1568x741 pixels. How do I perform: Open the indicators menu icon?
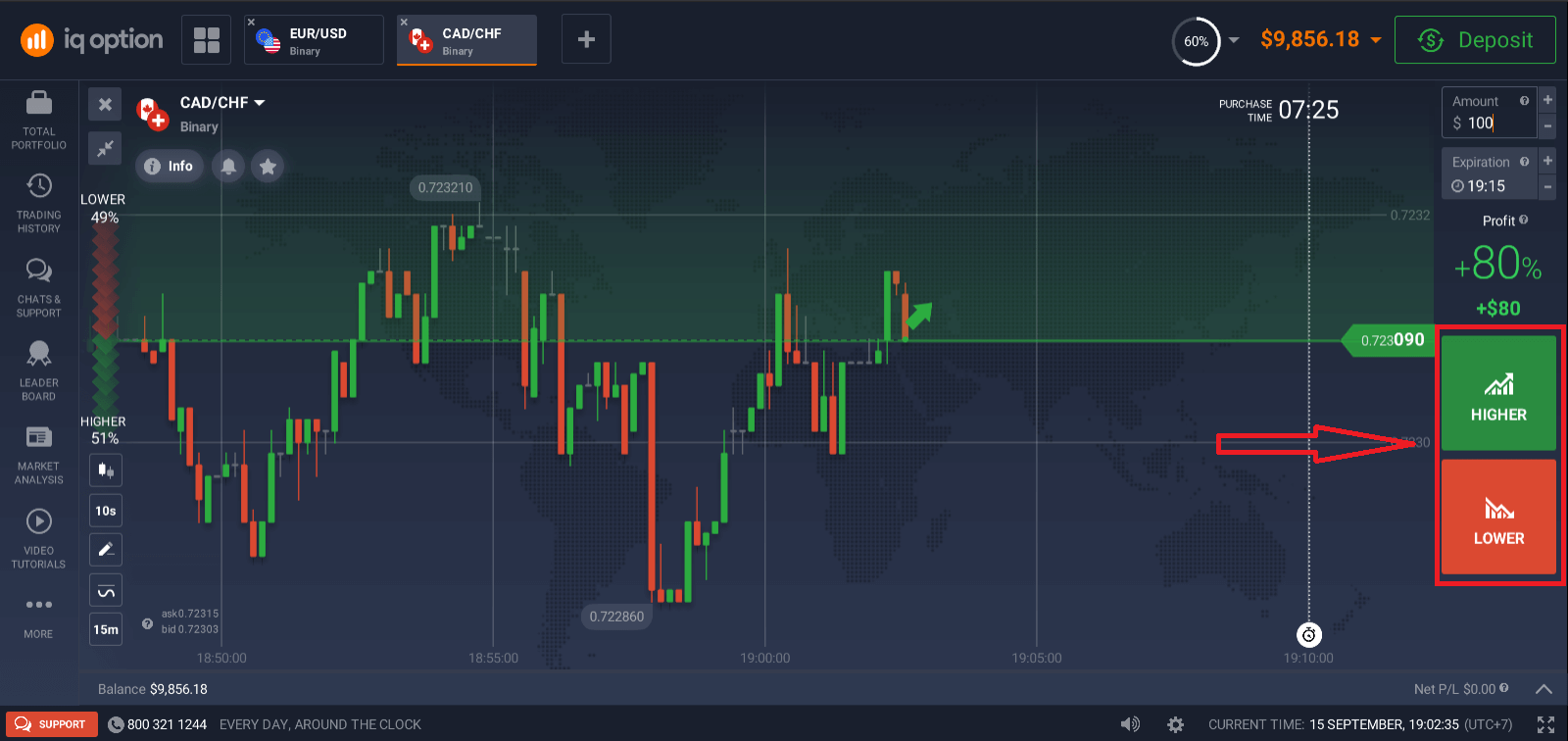(x=106, y=590)
